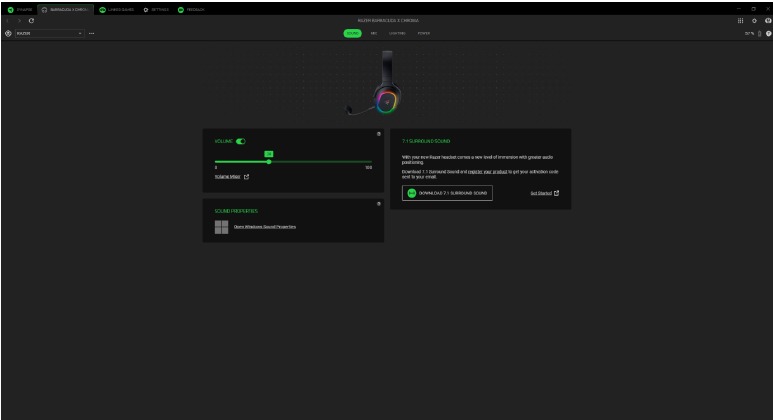Go to the Power tab
This screenshot has height=420, width=773.
click(x=423, y=34)
